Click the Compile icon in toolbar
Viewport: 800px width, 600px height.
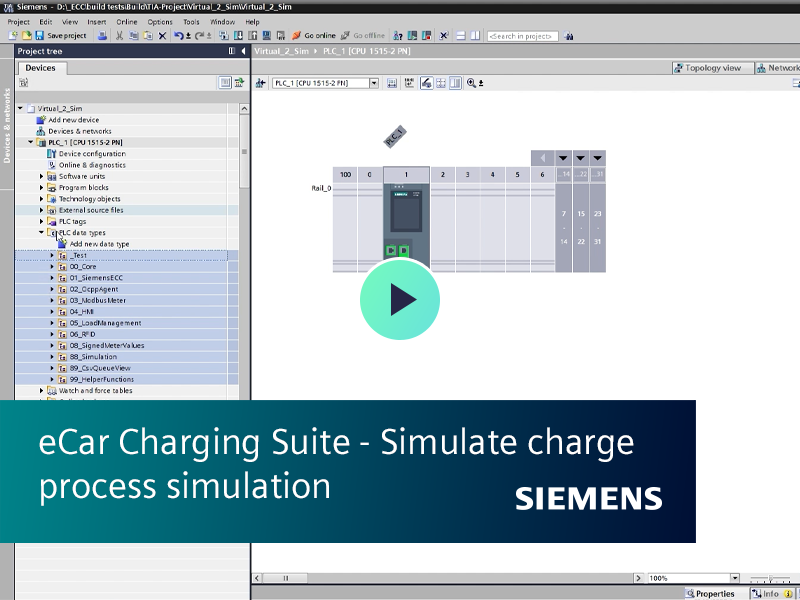tap(223, 36)
